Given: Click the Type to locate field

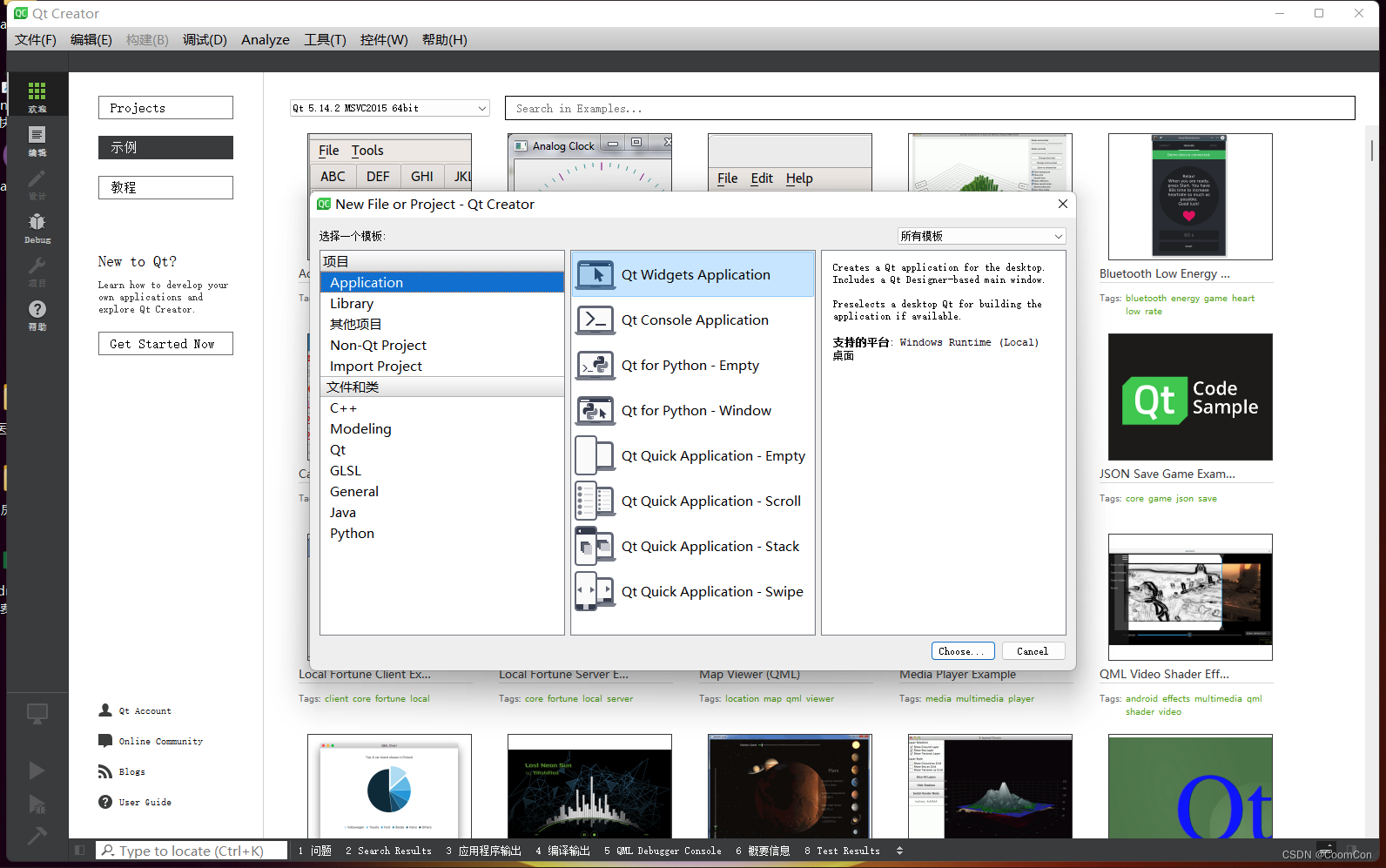Looking at the screenshot, I should coord(192,851).
